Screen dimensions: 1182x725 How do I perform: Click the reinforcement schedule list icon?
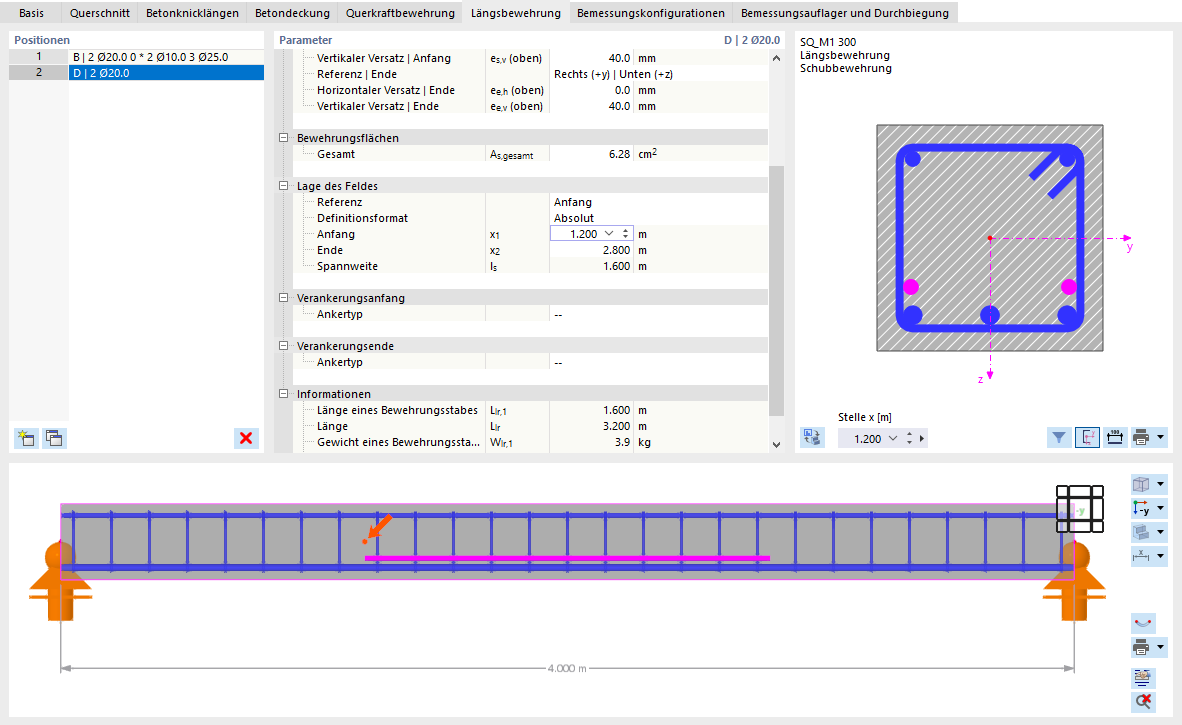[x=1144, y=678]
